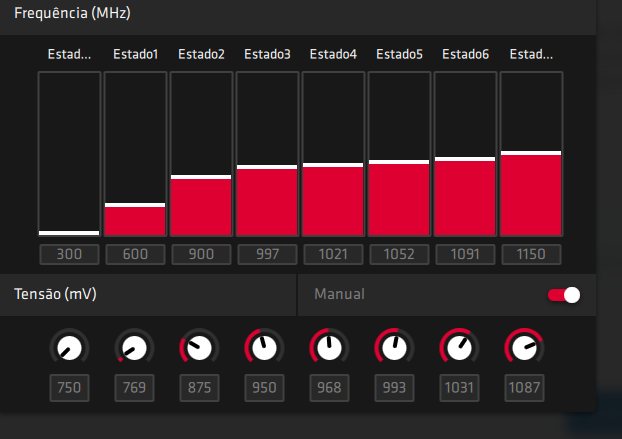Click the 1087 mV voltage field
Viewport: 622px width, 439px height.
pos(524,388)
